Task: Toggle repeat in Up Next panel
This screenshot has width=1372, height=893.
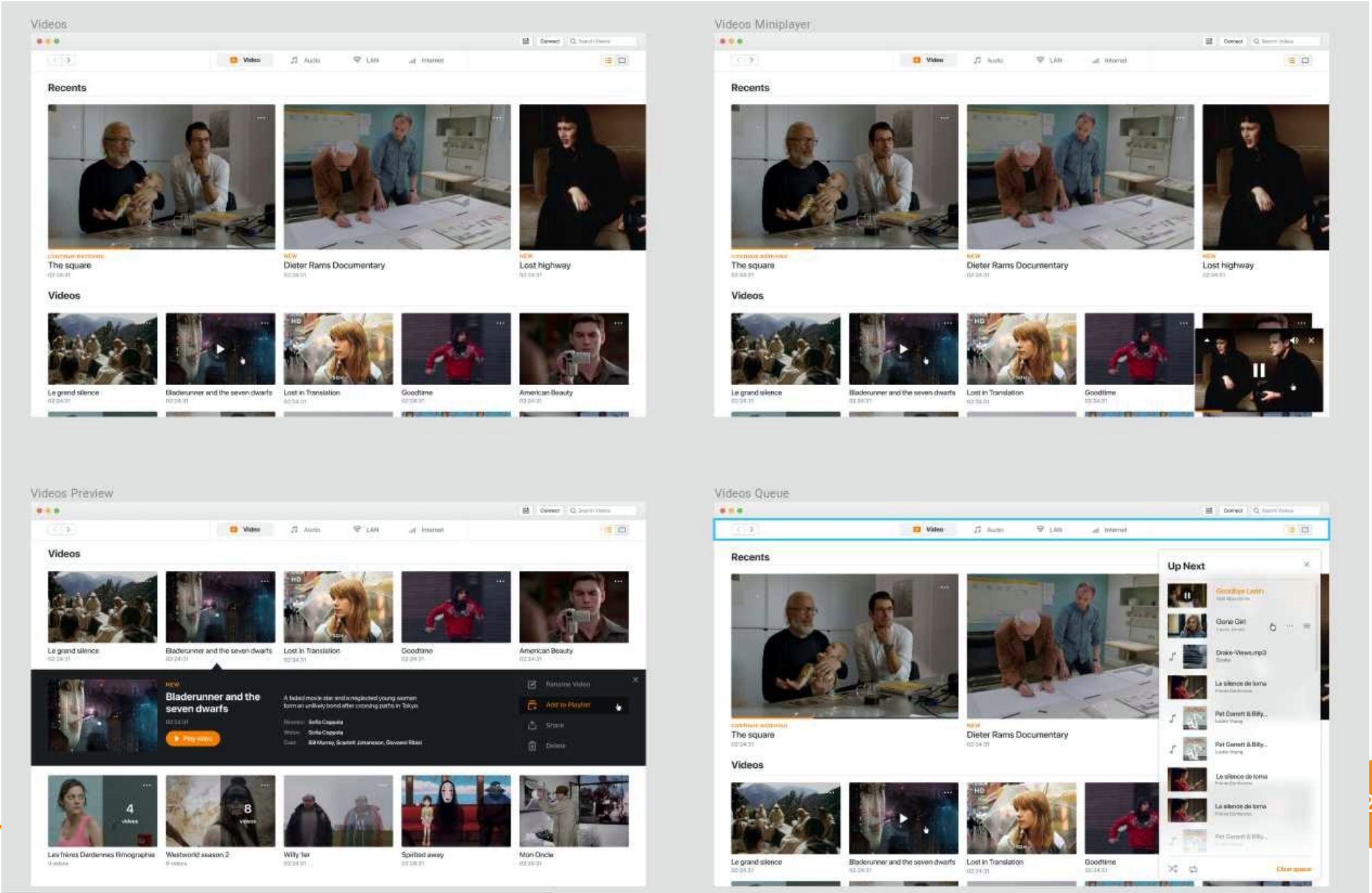Action: click(x=1194, y=869)
